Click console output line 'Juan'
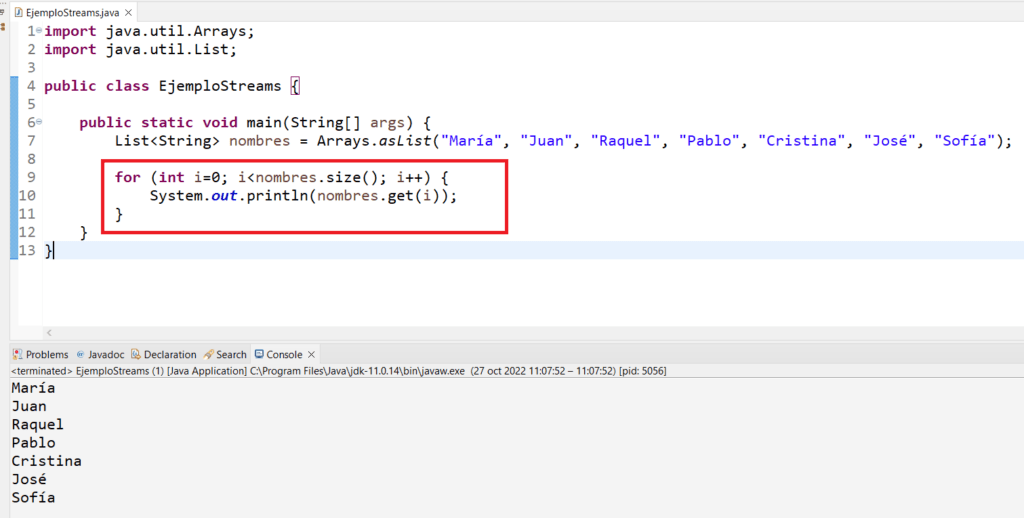Screen dimensions: 1024x518 click(x=29, y=406)
